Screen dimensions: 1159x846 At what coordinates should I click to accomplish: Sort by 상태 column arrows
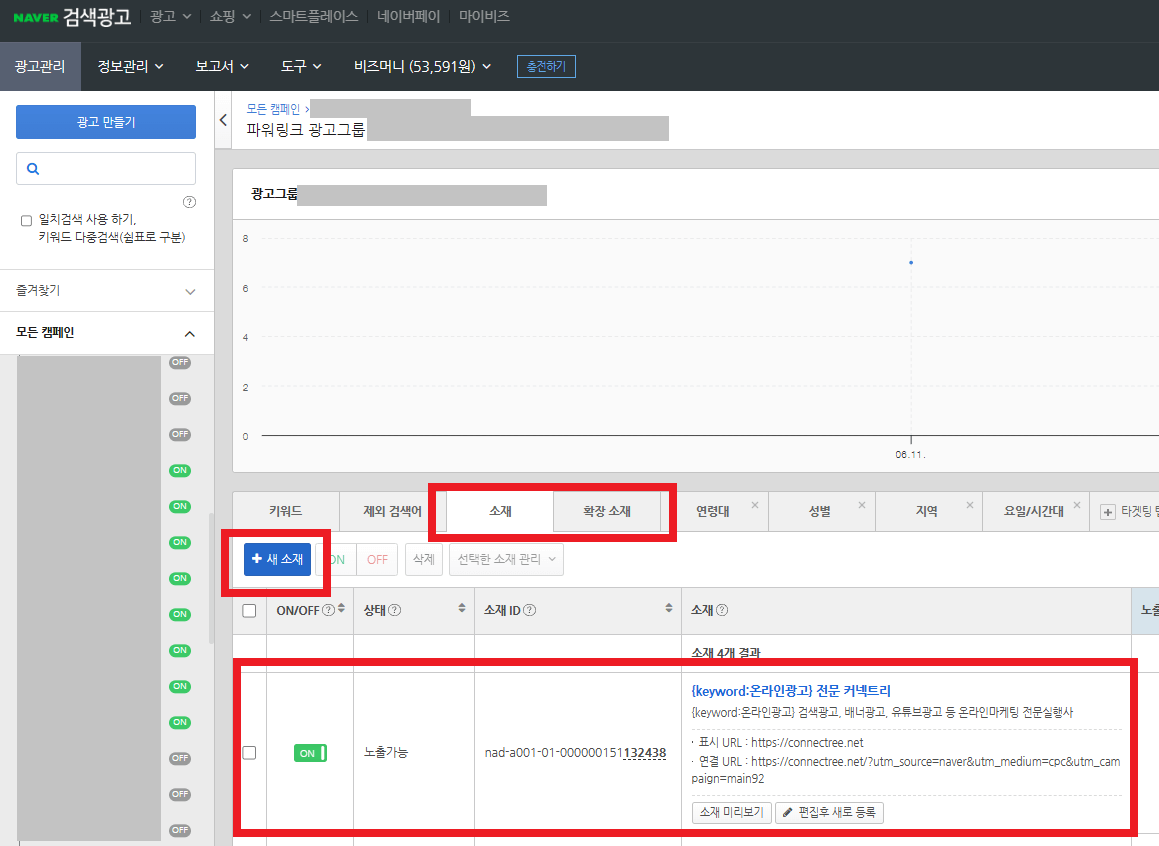pos(462,608)
